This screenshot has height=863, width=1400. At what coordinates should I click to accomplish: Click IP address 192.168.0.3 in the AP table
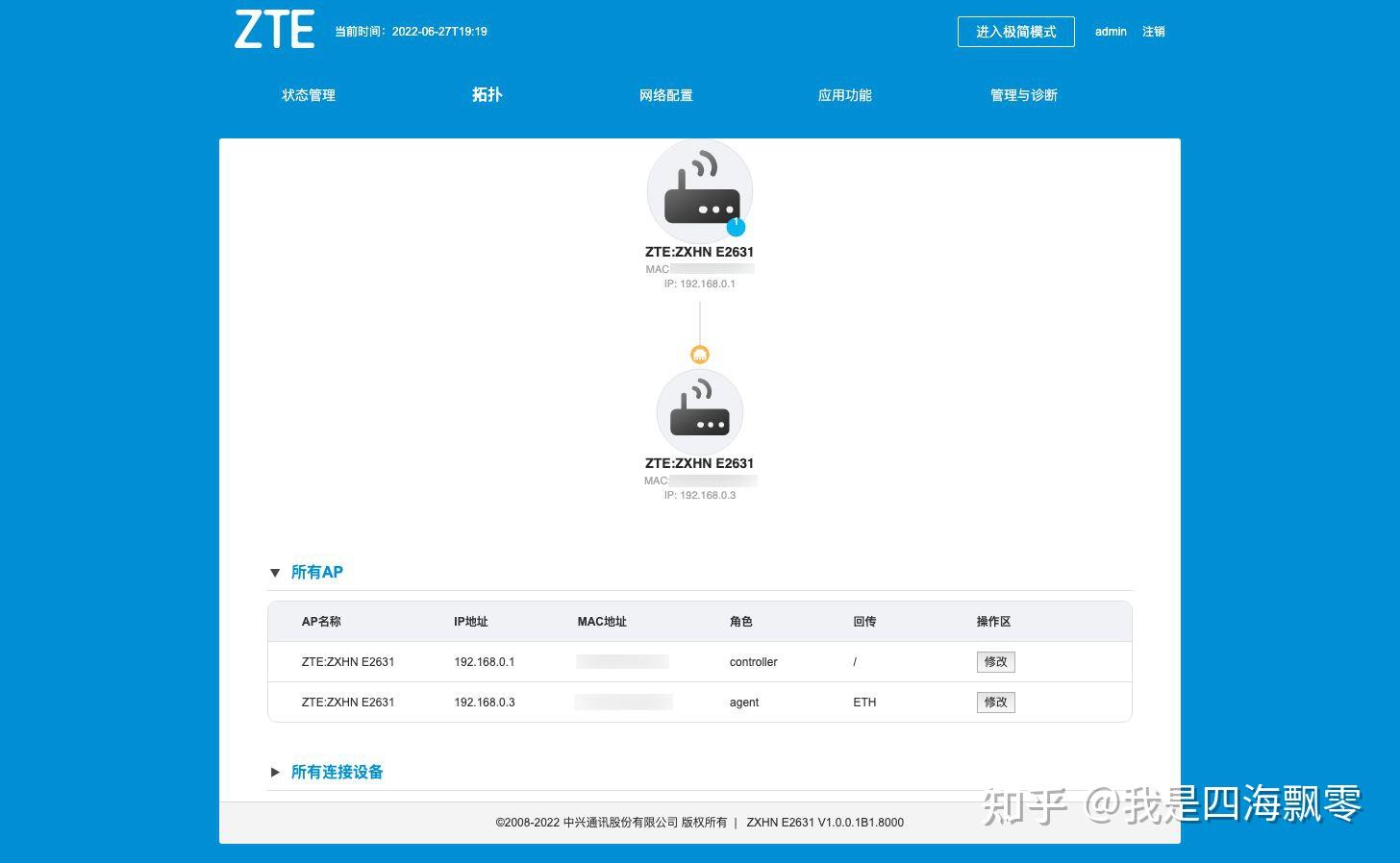coord(485,702)
